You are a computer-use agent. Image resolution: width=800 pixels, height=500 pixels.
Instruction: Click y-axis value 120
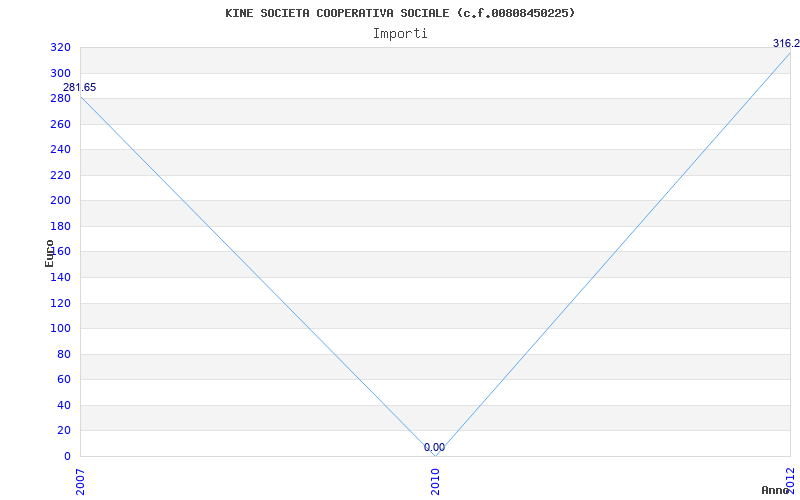coord(60,303)
